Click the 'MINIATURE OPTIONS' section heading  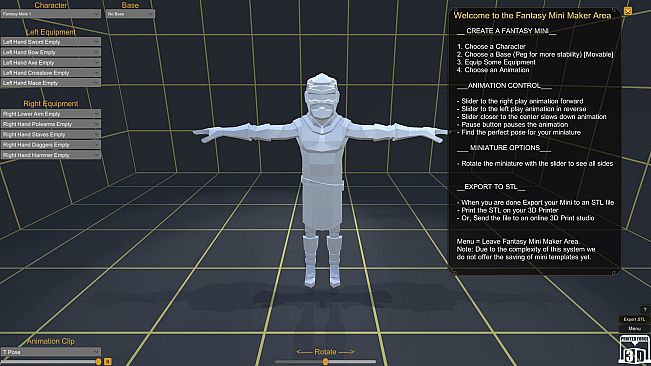tap(504, 148)
